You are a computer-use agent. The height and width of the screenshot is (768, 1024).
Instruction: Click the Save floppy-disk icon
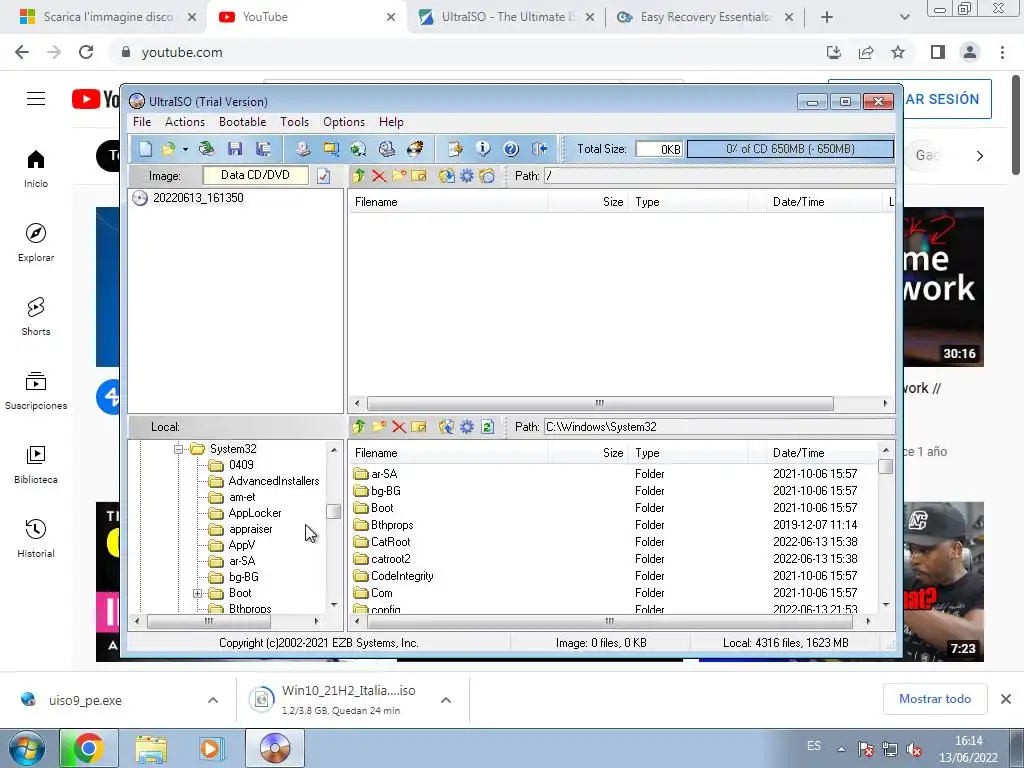pos(235,149)
